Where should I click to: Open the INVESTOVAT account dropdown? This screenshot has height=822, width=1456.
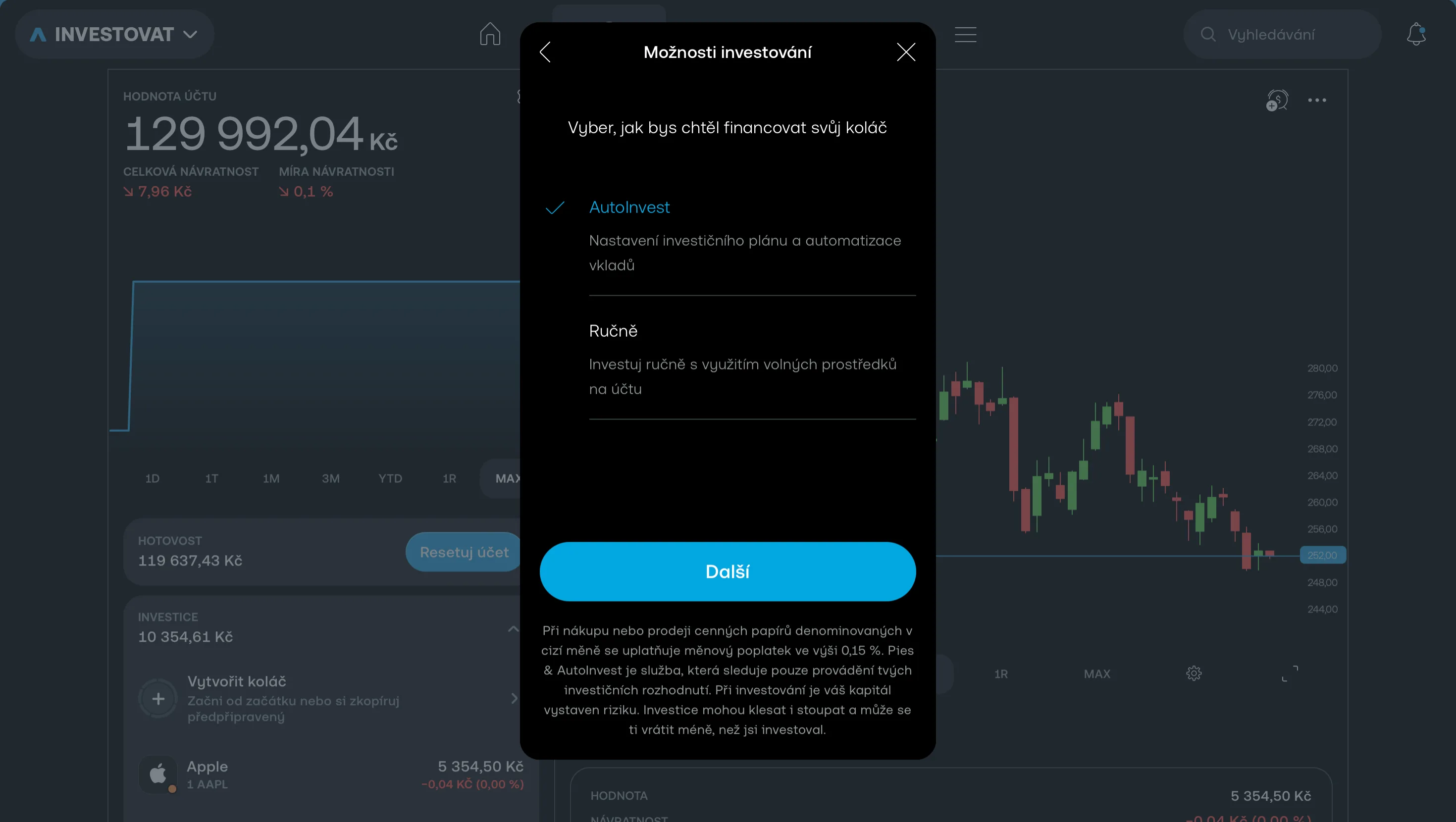(113, 34)
